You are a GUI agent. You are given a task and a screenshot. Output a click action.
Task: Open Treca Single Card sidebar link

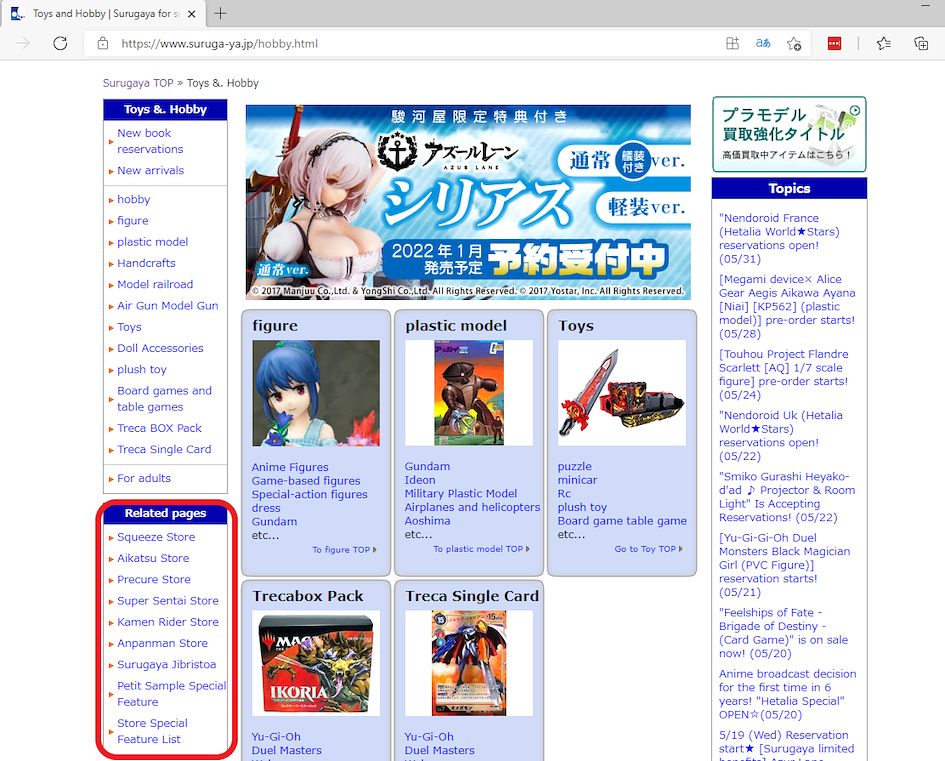click(164, 449)
